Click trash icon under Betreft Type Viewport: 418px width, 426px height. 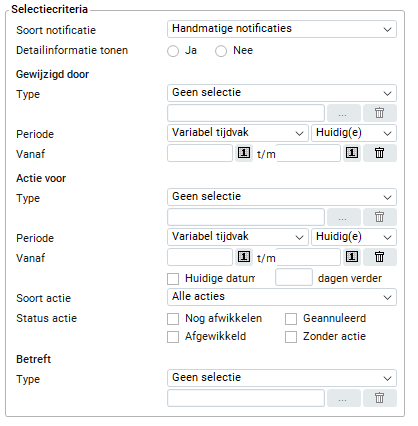pyautogui.click(x=380, y=398)
